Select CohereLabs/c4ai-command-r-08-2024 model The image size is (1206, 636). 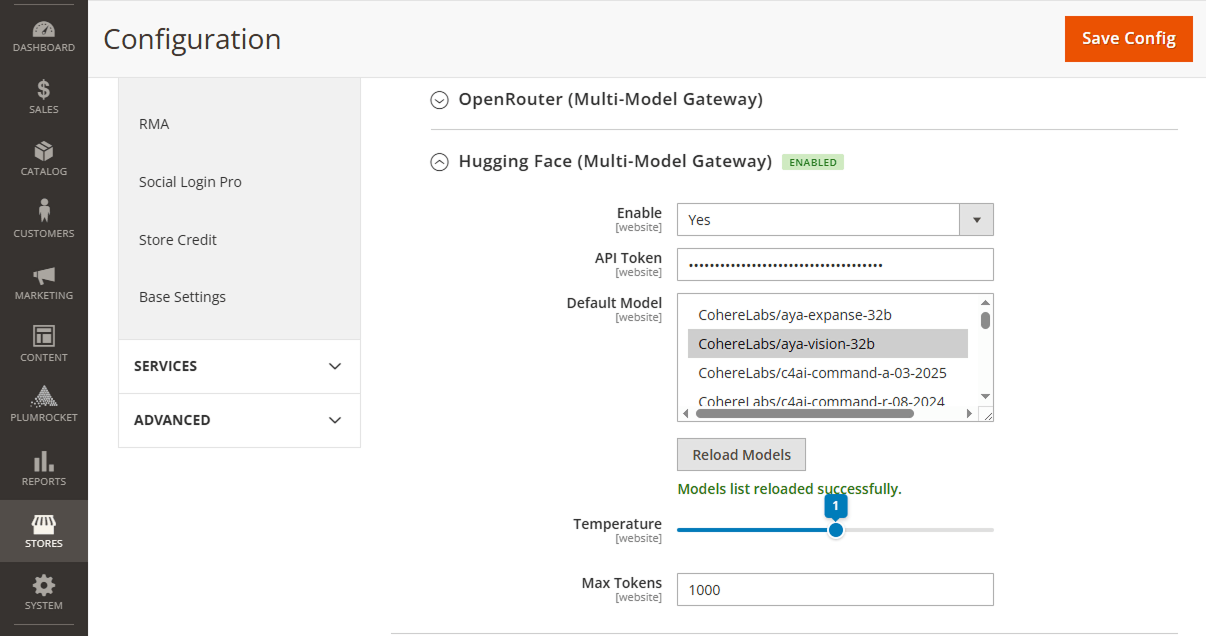[x=828, y=401]
